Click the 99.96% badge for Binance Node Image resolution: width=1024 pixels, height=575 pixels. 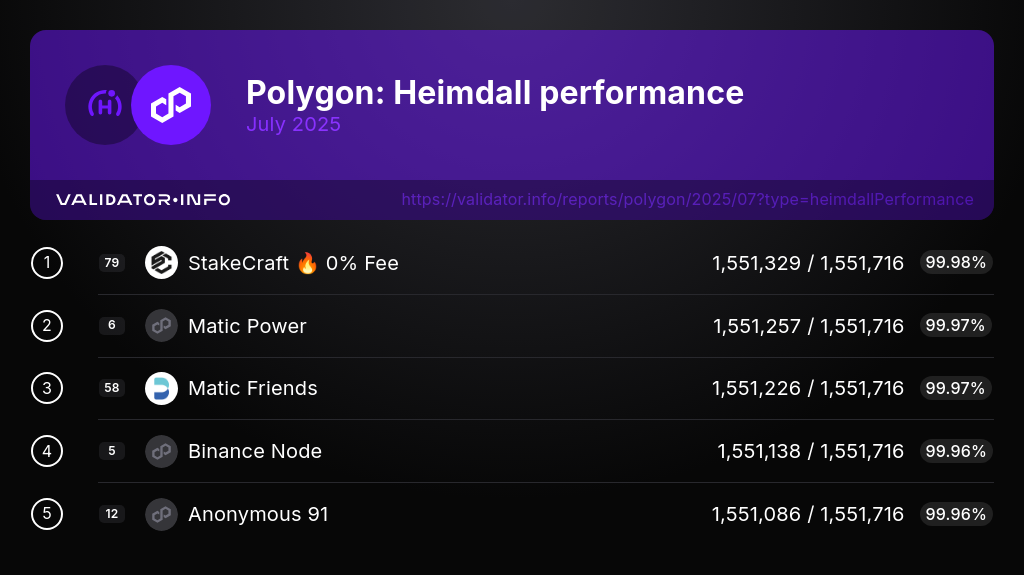tap(956, 451)
